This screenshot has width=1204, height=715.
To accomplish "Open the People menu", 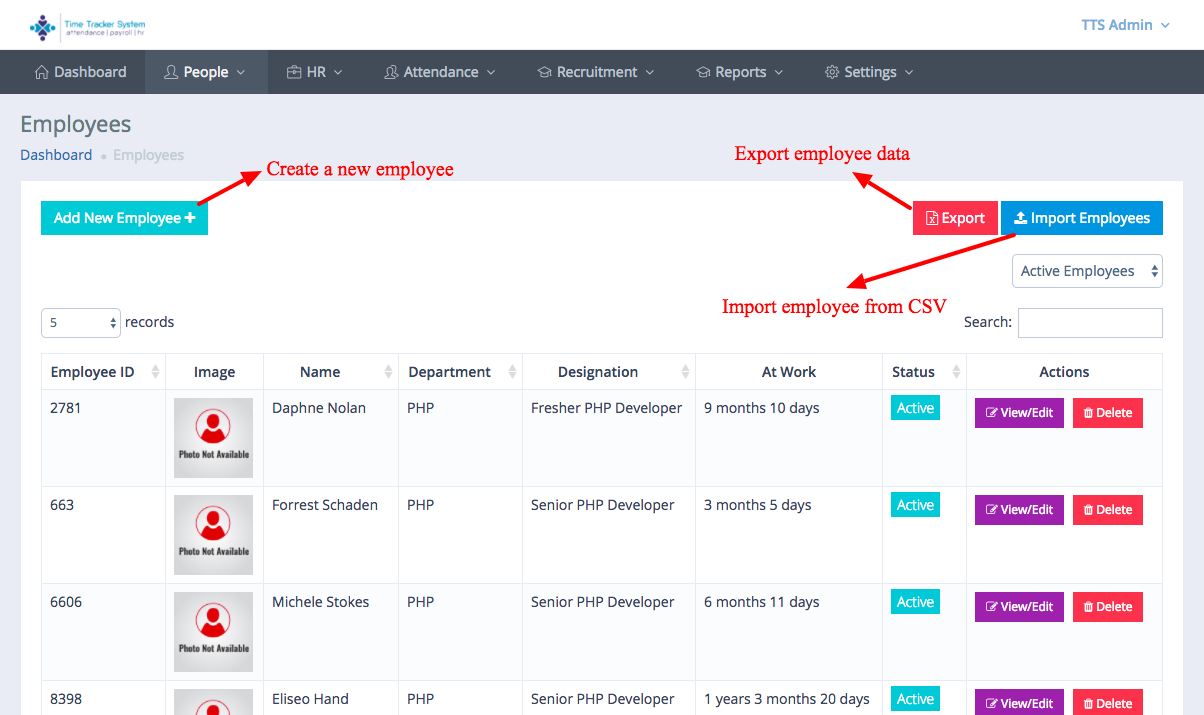I will point(205,72).
